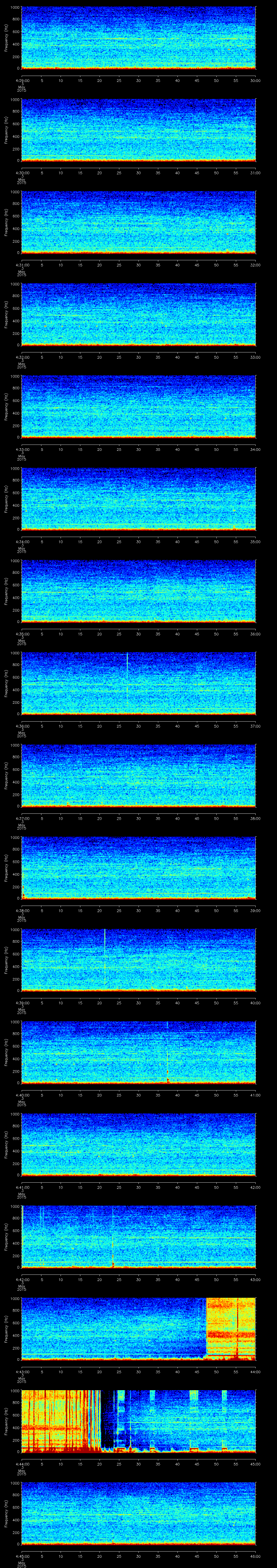The width and height of the screenshot is (277, 1568).
Task: Click the 45:00 end time label
Action: tap(255, 1464)
